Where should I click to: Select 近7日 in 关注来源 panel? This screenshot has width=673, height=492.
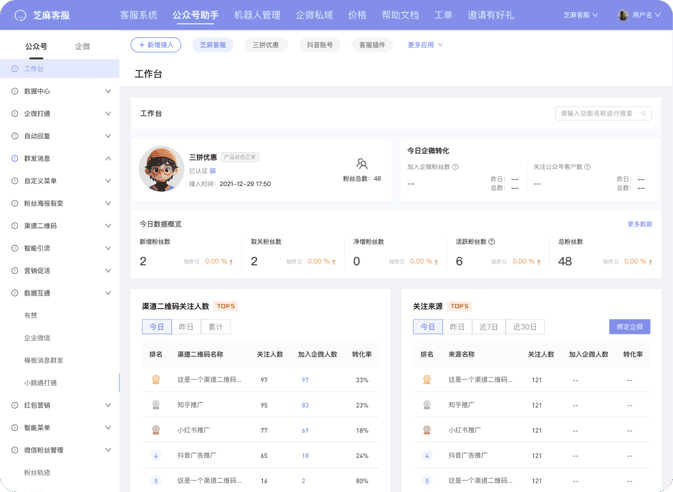(488, 327)
